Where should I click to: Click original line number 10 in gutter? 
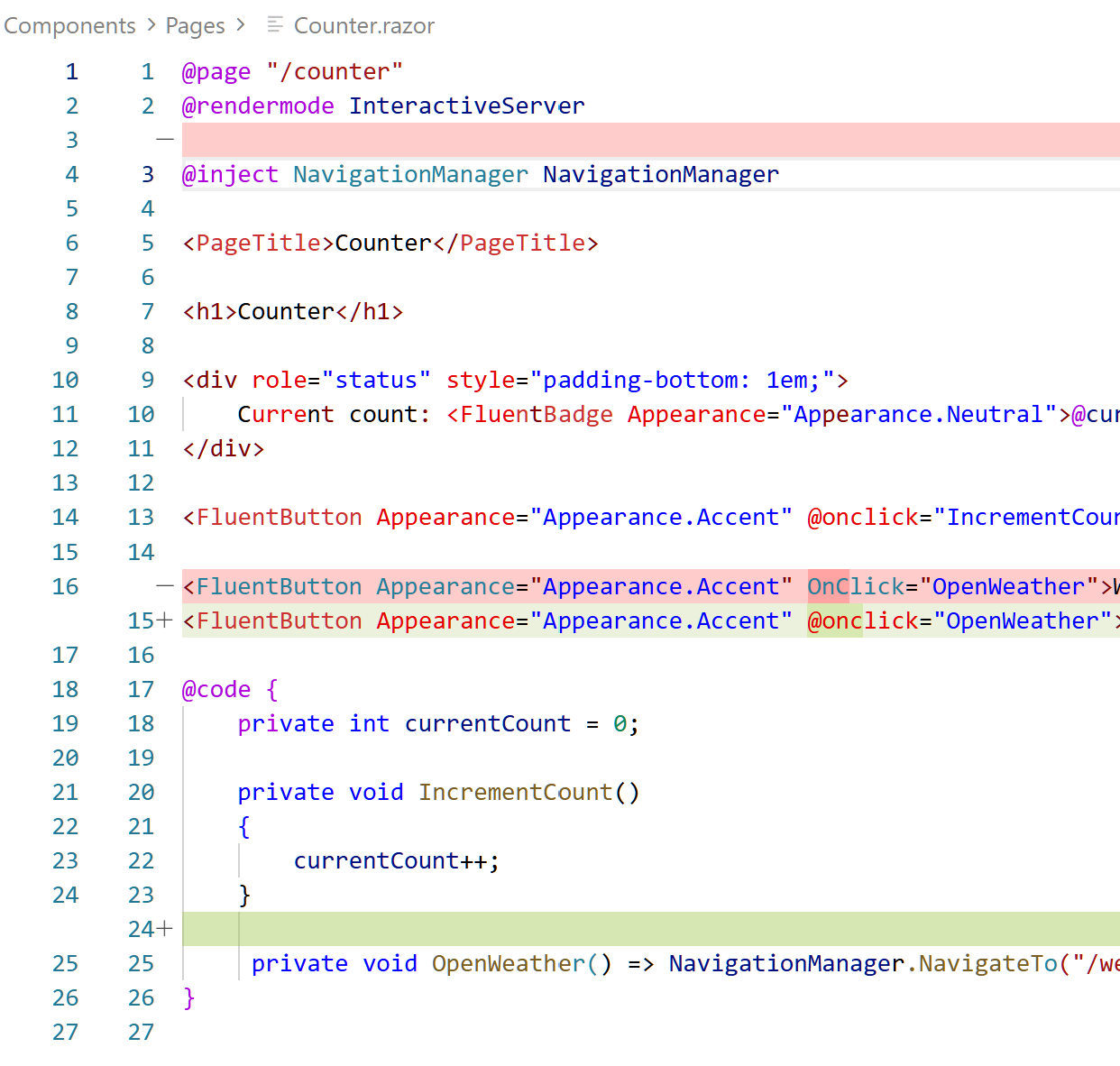coord(65,380)
